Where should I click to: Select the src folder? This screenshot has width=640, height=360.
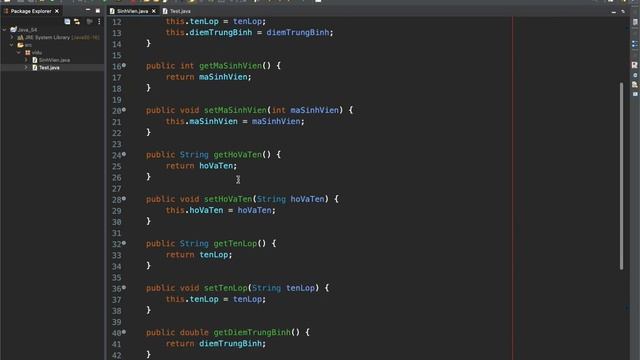24,45
